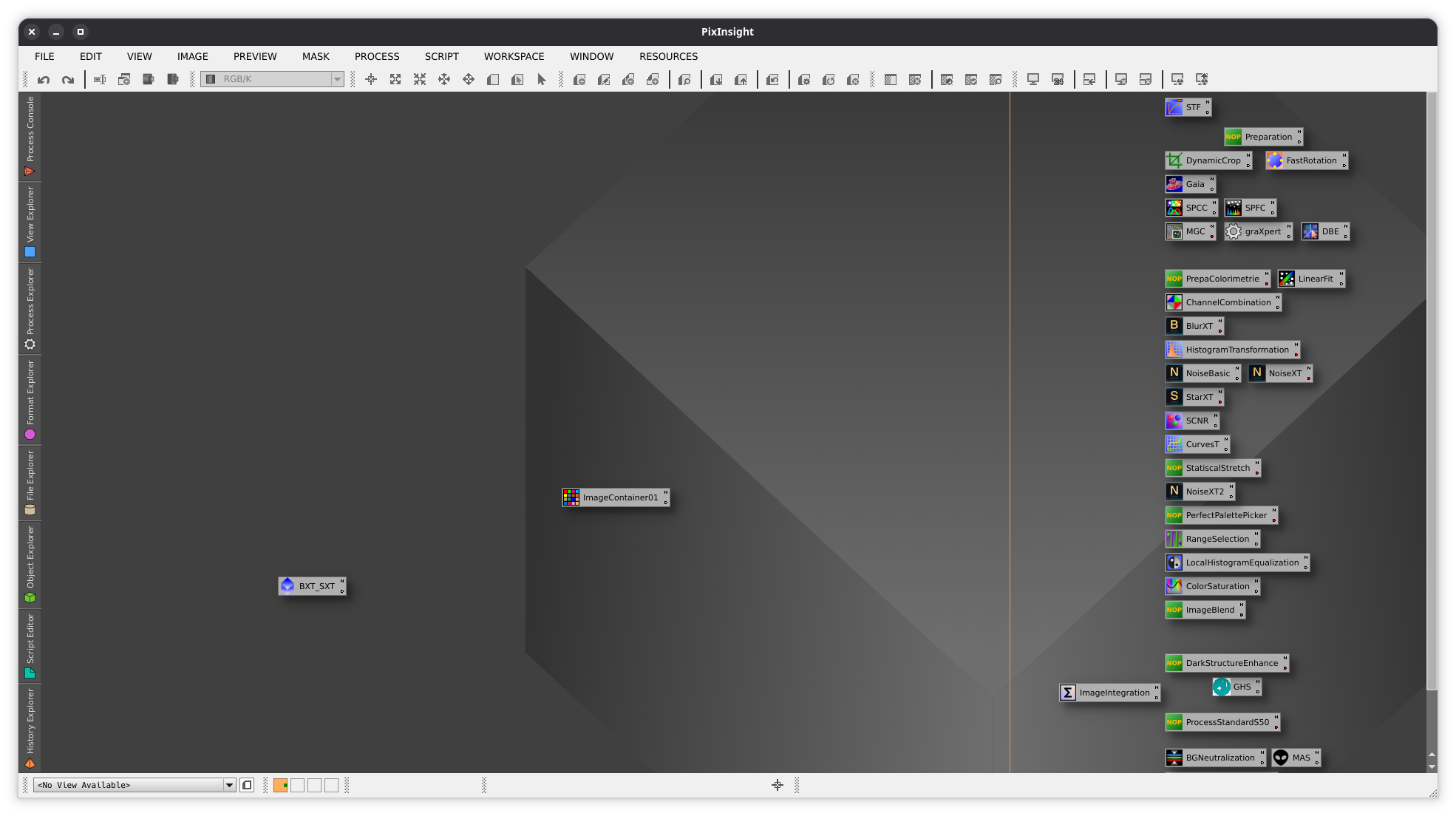The height and width of the screenshot is (816, 1456).
Task: Select the ImageIntegration sigma icon
Action: 1068,693
